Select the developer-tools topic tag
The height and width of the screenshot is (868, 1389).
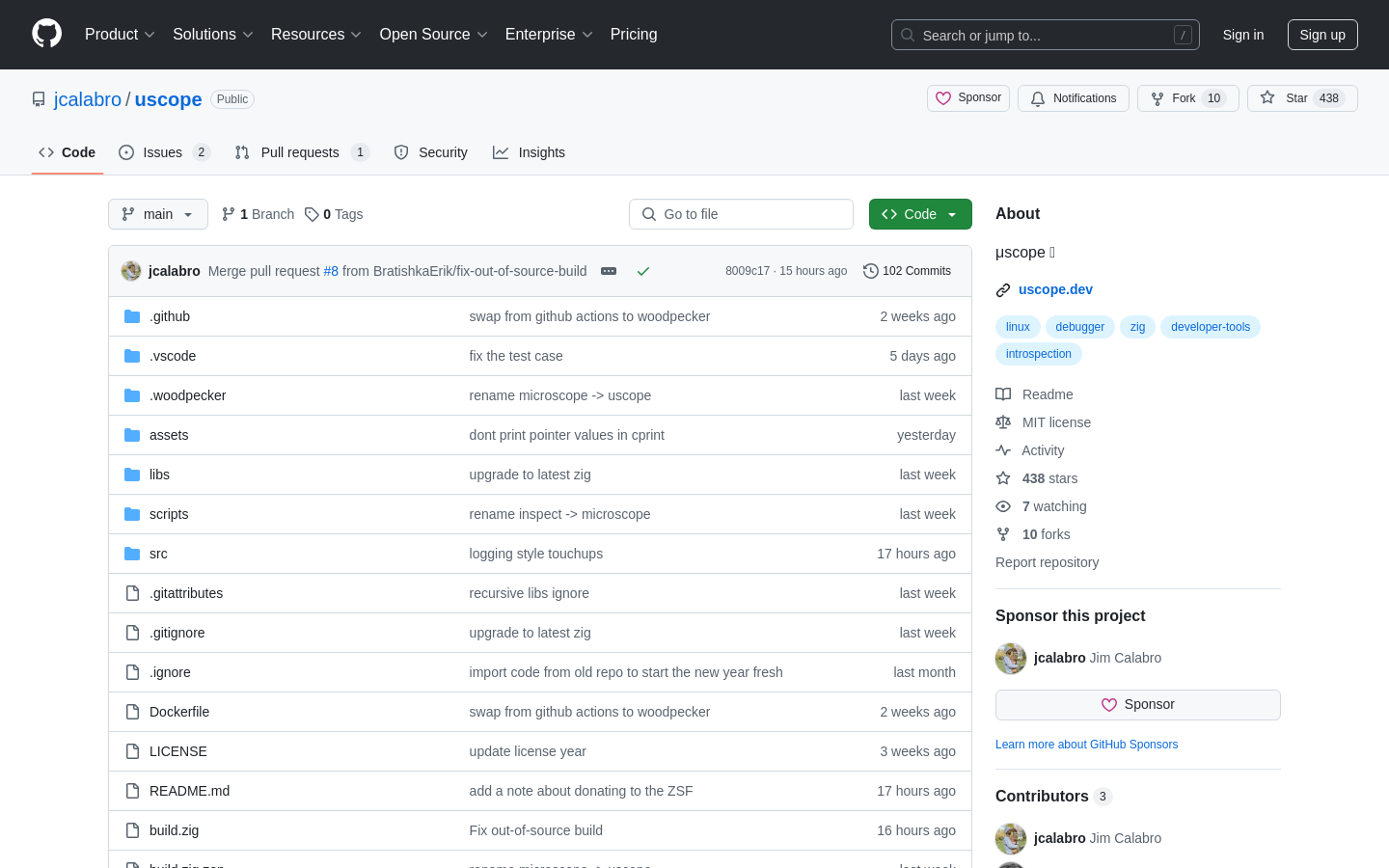point(1210,327)
